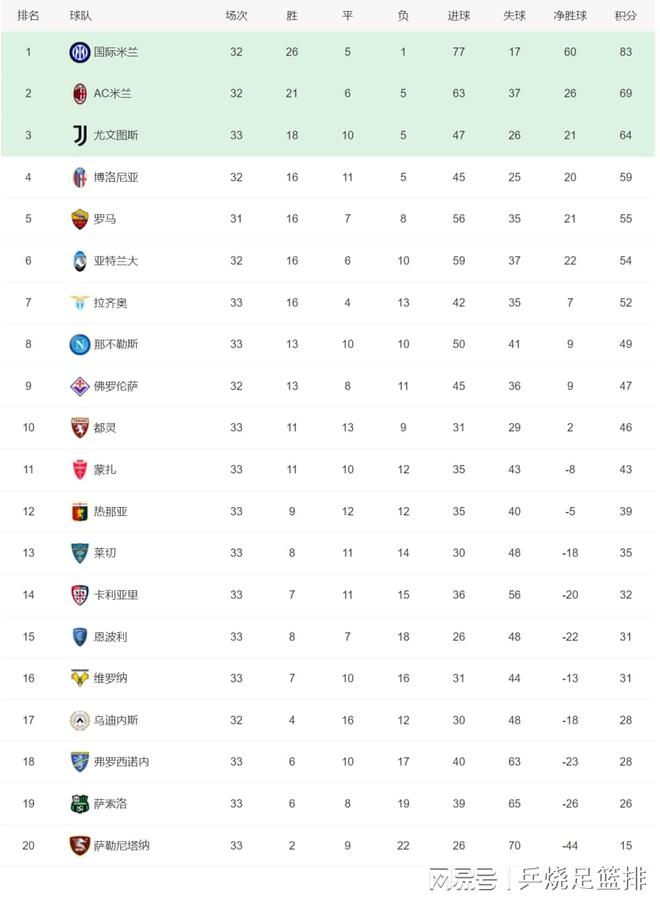Click the Inter Milan club crest
Viewport: 660px width, 902px height.
pyautogui.click(x=79, y=52)
